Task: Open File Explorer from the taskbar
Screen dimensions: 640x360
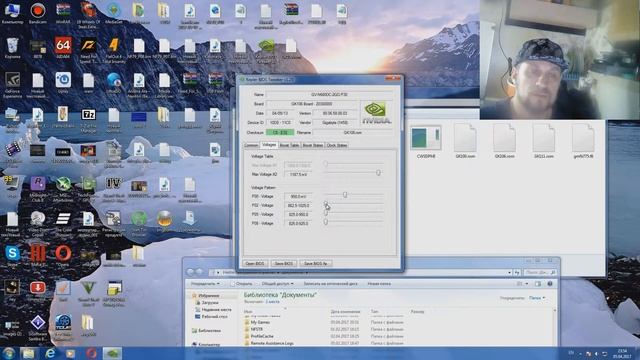Action: [x=28, y=353]
